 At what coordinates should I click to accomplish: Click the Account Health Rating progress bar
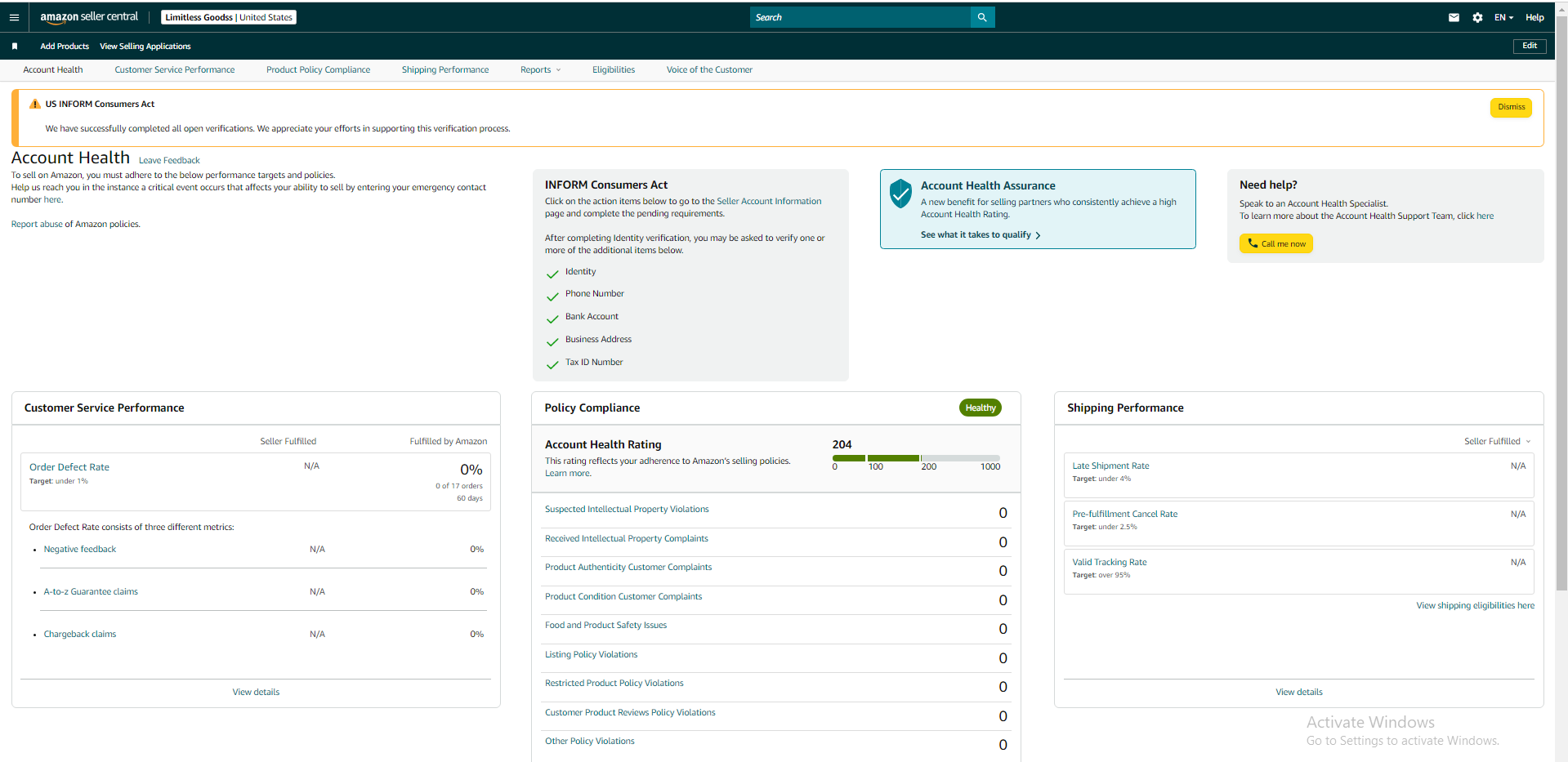tap(916, 458)
